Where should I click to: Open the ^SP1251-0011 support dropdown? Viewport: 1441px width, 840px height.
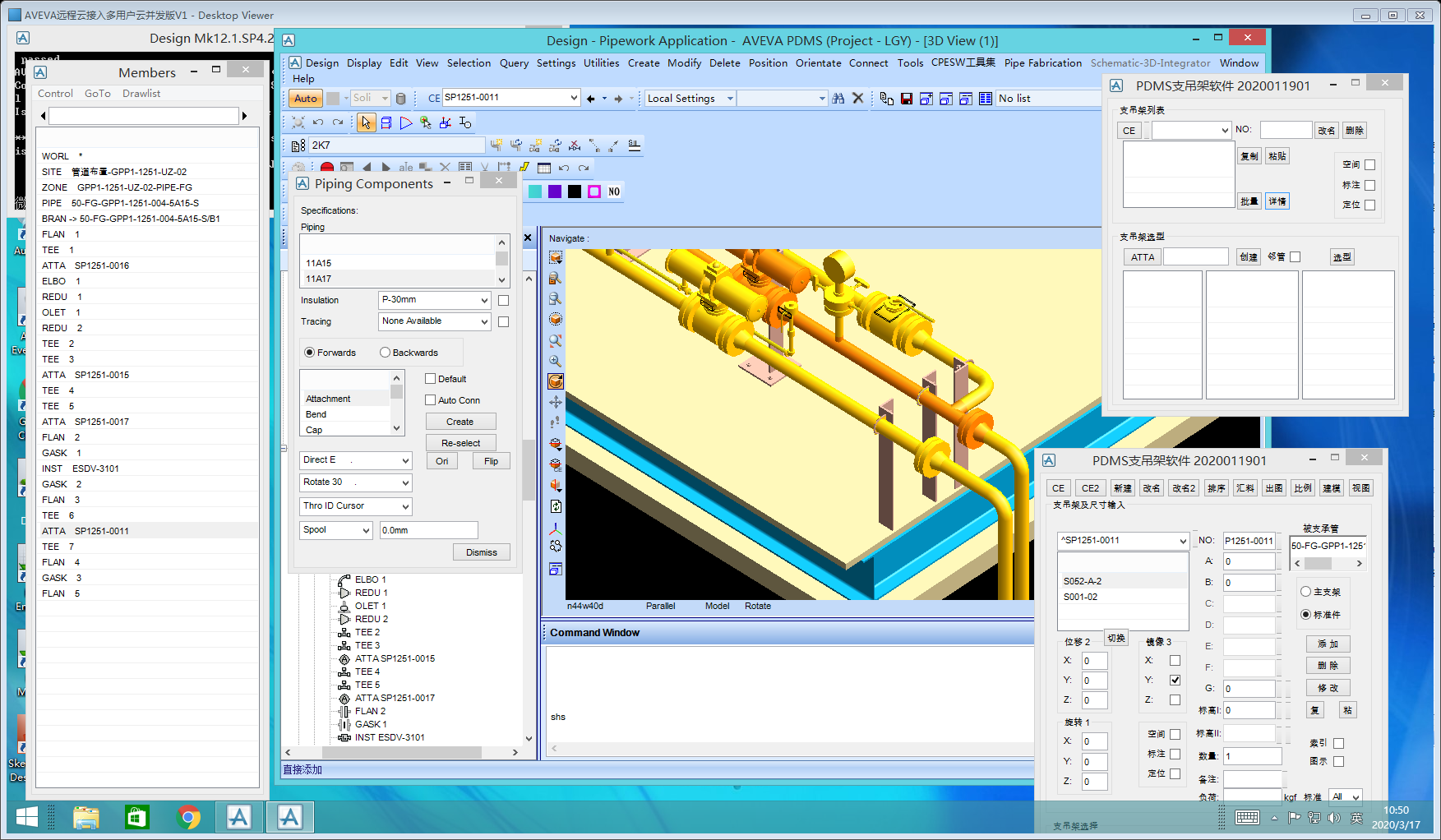pos(1182,541)
